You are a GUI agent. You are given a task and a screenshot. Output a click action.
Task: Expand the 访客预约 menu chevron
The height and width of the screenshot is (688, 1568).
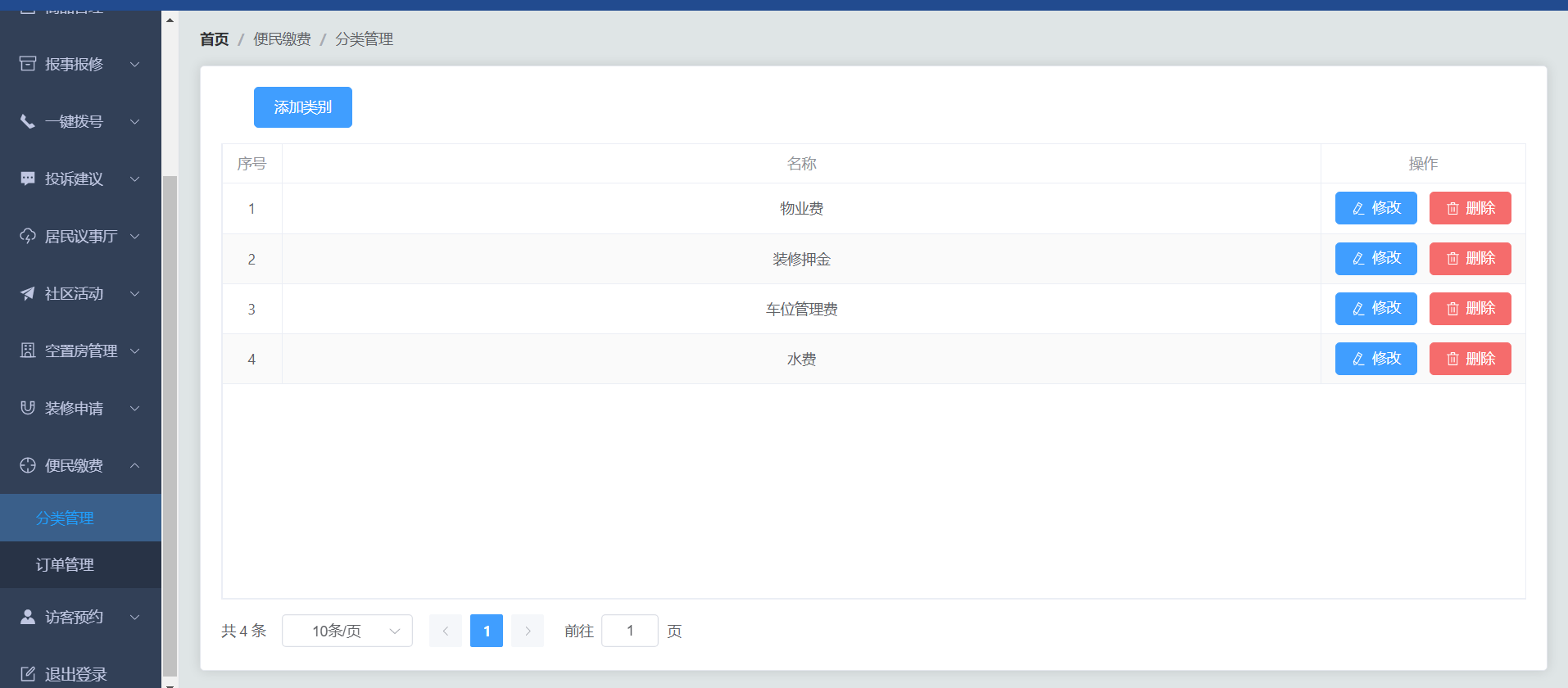(x=135, y=617)
